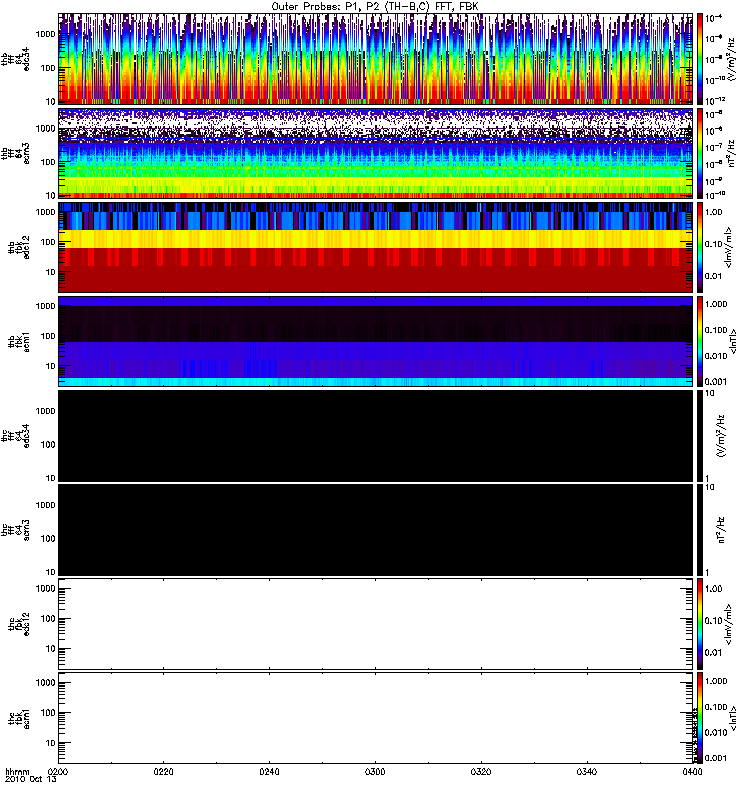Screen dimensions: 750x800
Task: Click the 'thc fbk edc12' y-axis label
Action: tap(19, 623)
